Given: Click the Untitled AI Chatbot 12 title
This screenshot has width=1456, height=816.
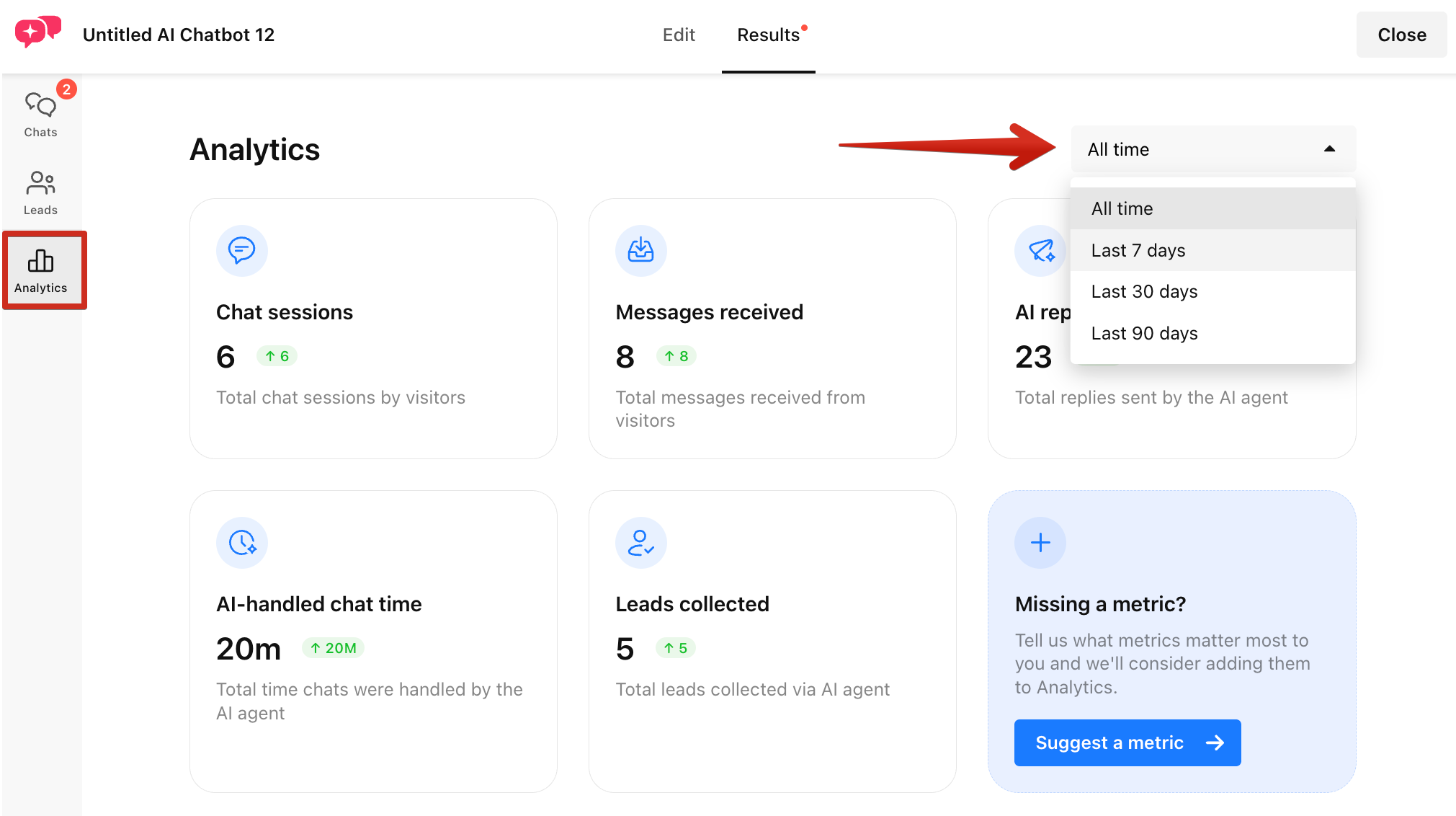Looking at the screenshot, I should (x=179, y=35).
